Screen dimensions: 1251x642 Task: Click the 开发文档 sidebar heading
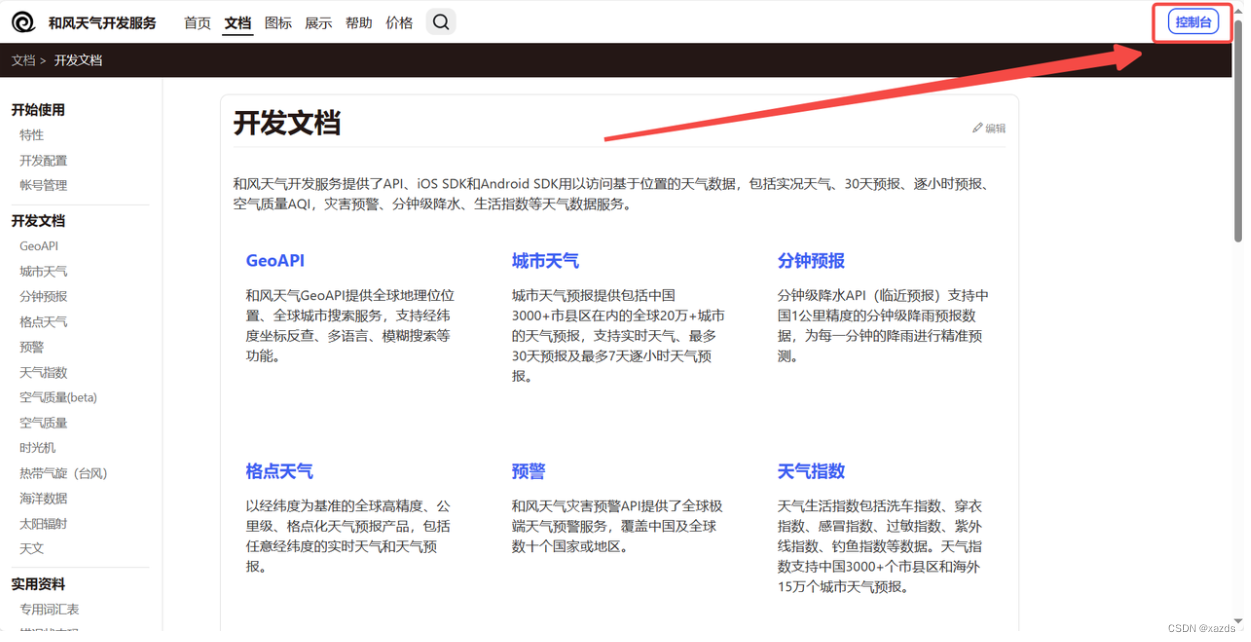pos(38,221)
